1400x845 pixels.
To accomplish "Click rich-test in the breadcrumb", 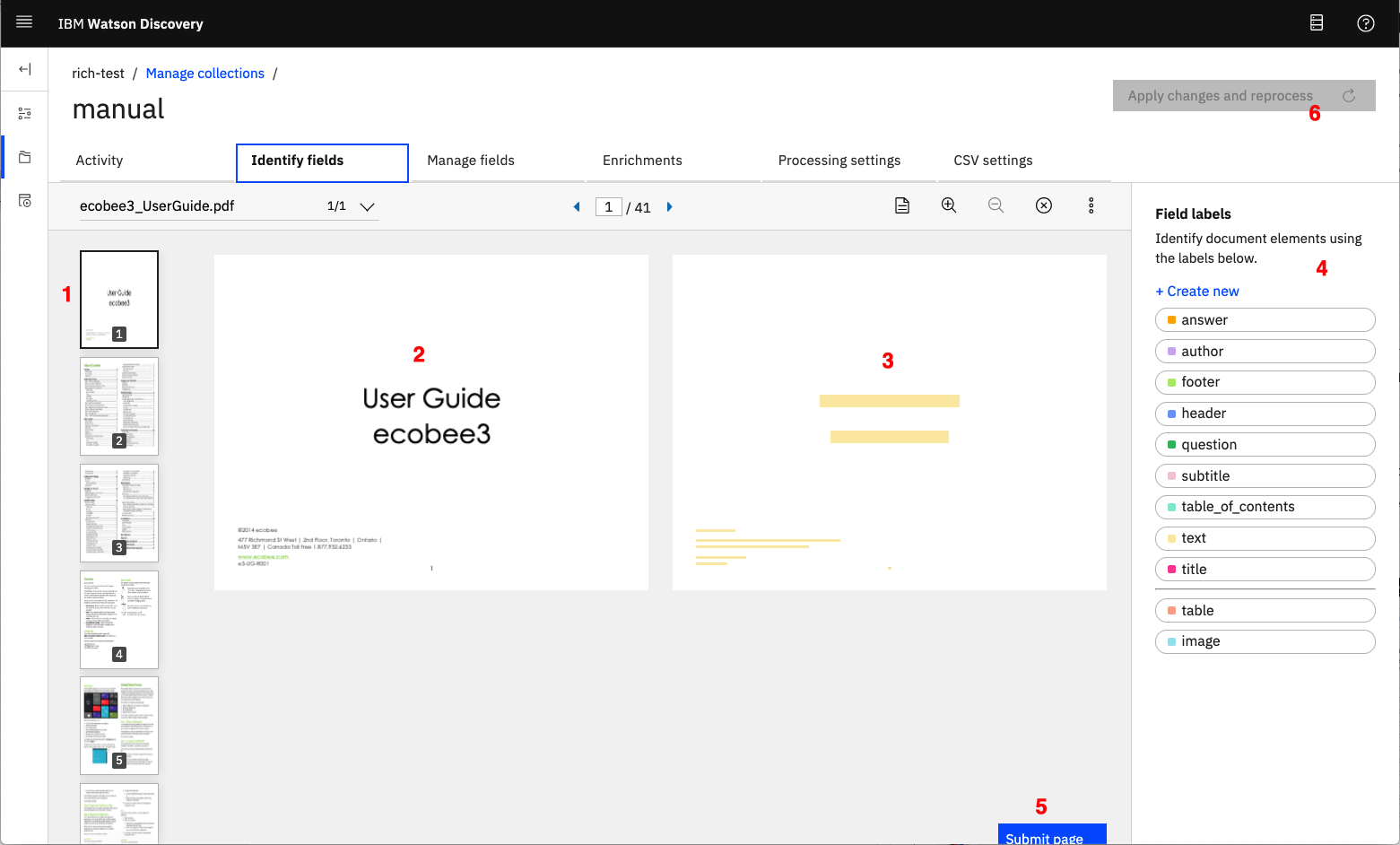I will click(99, 74).
